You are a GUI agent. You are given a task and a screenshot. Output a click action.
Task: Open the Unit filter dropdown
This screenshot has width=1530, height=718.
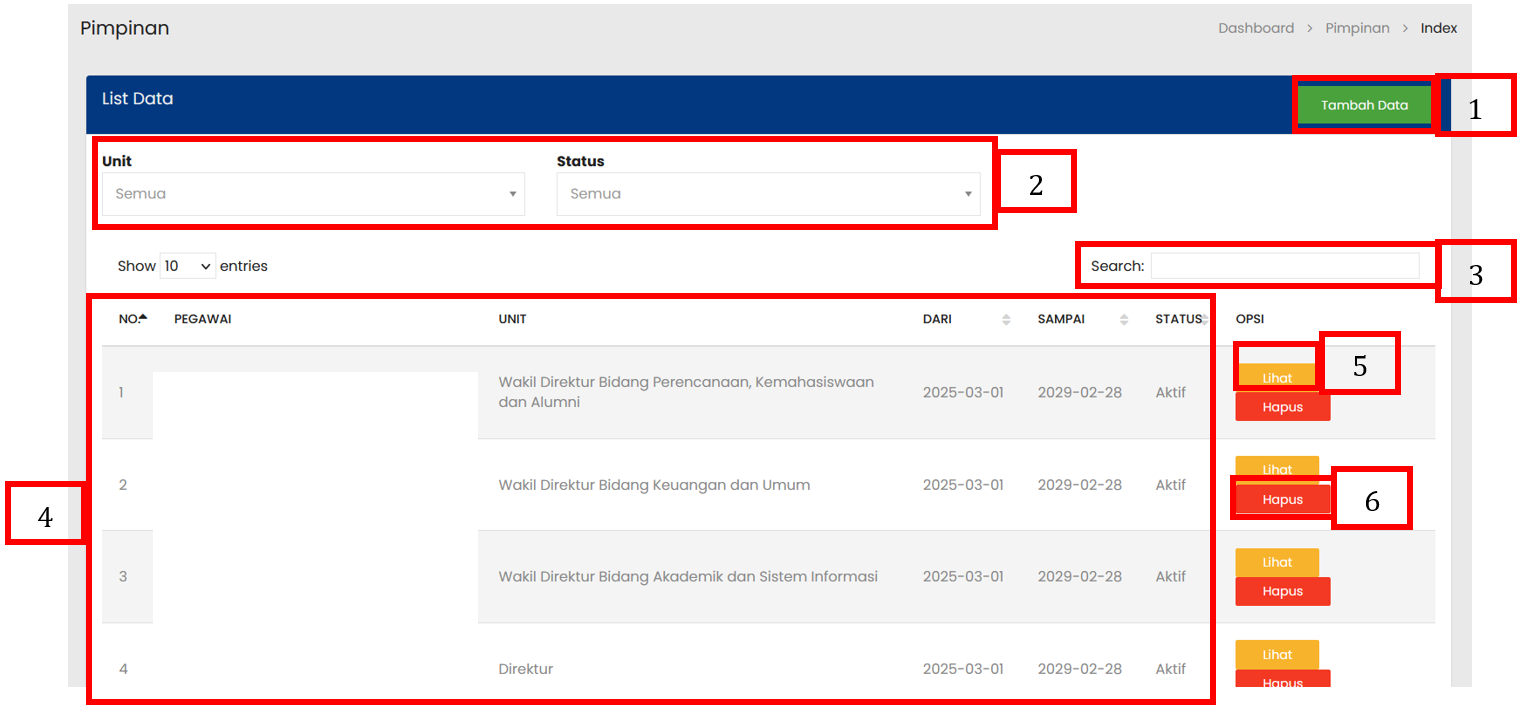coord(313,194)
